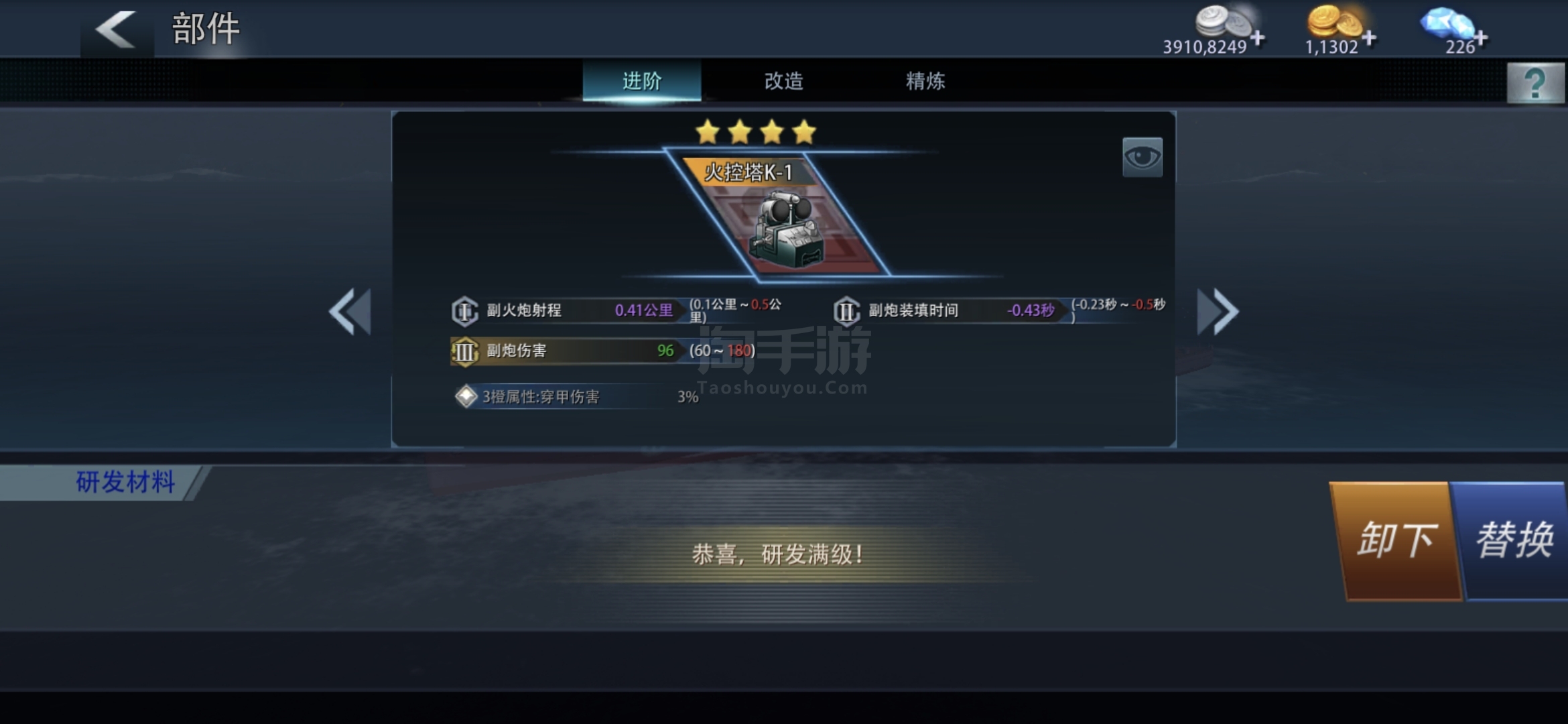Select the 副炮伤害 slot III icon
Screen dimensions: 1568x724
coord(464,351)
